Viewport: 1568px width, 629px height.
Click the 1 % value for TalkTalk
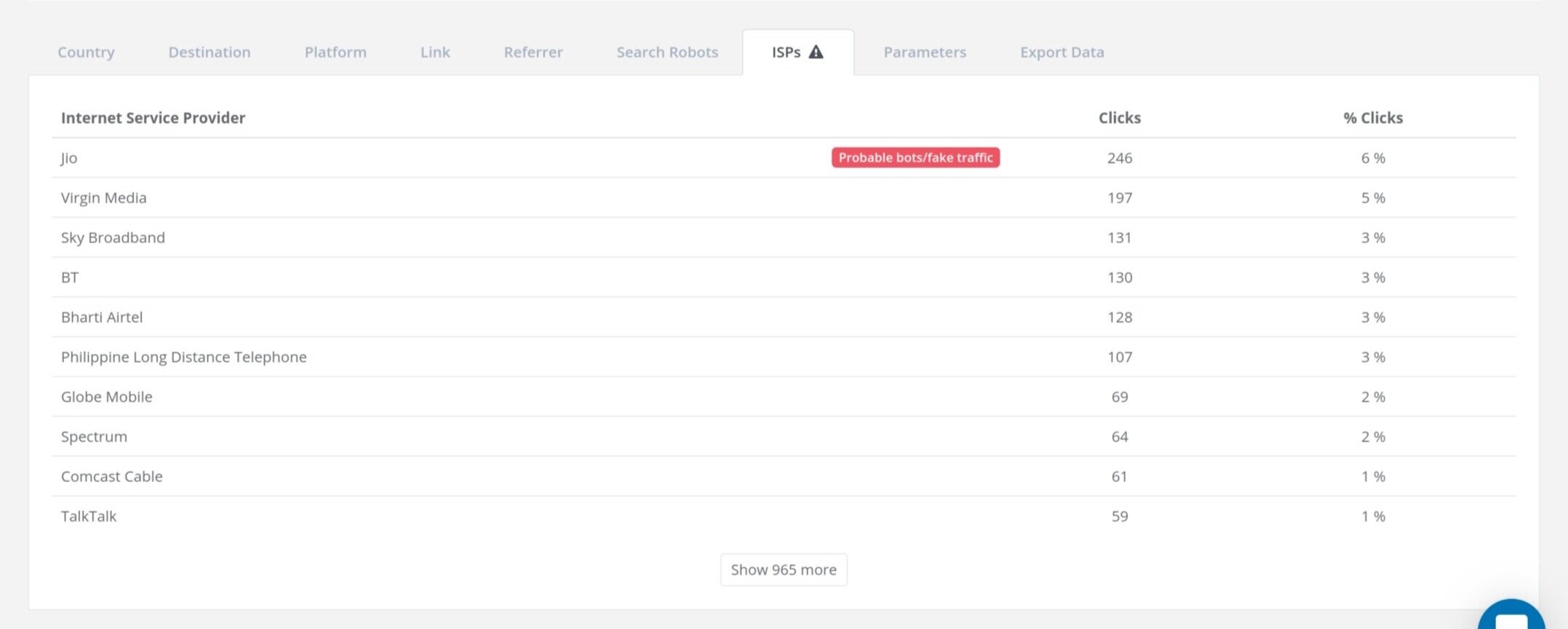pyautogui.click(x=1373, y=516)
